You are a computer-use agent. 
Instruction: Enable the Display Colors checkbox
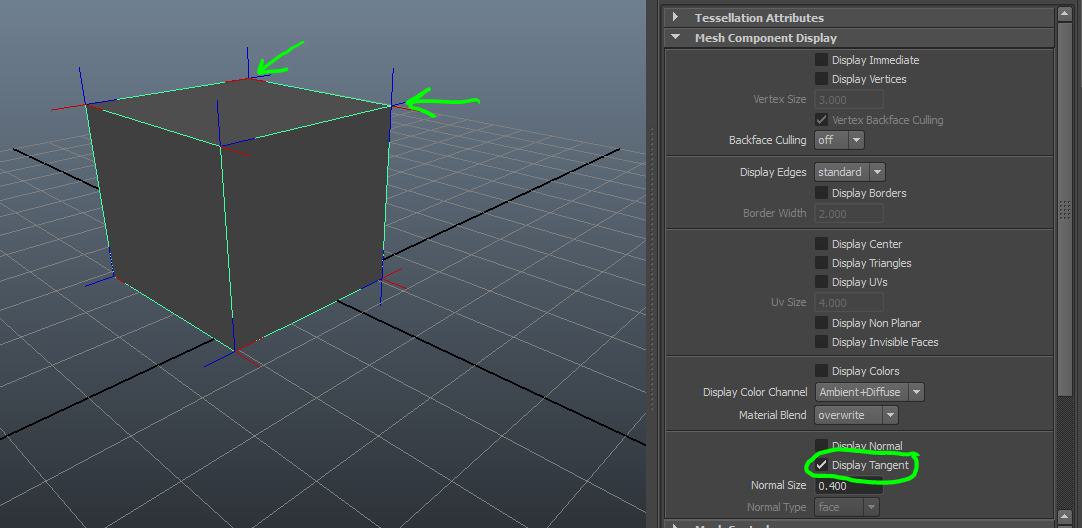[x=821, y=371]
